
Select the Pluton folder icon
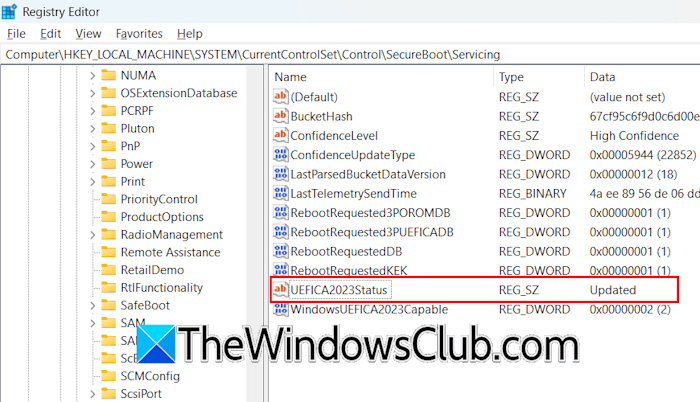(x=108, y=128)
